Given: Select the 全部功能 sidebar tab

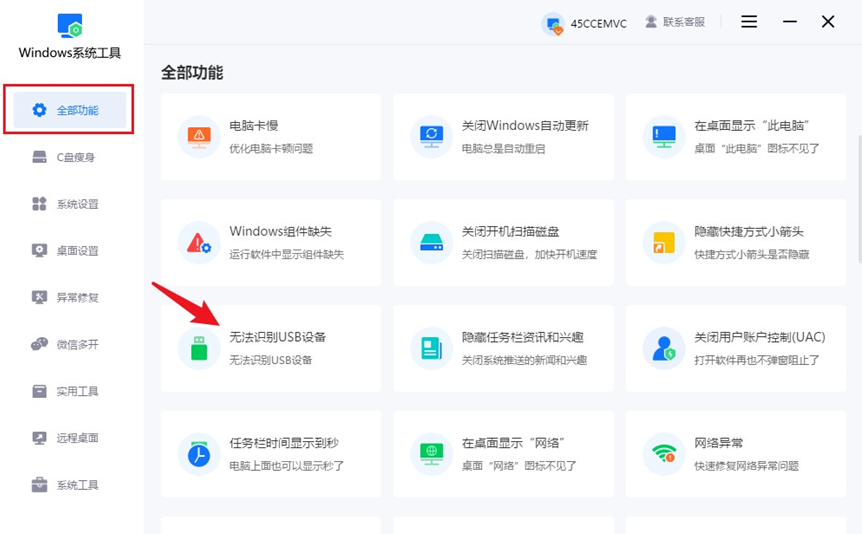Looking at the screenshot, I should (70, 110).
